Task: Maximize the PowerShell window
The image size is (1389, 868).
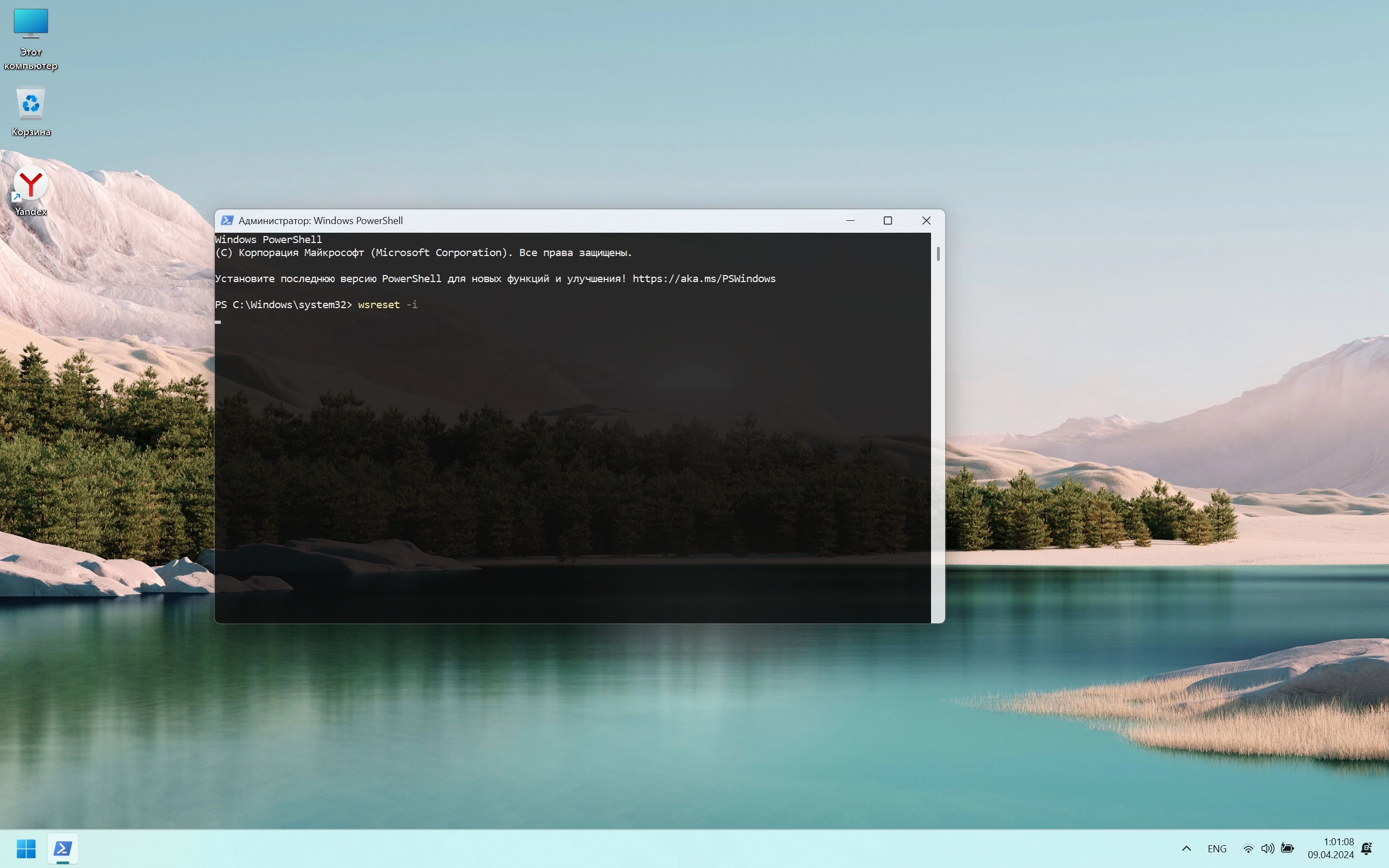Action: point(887,220)
